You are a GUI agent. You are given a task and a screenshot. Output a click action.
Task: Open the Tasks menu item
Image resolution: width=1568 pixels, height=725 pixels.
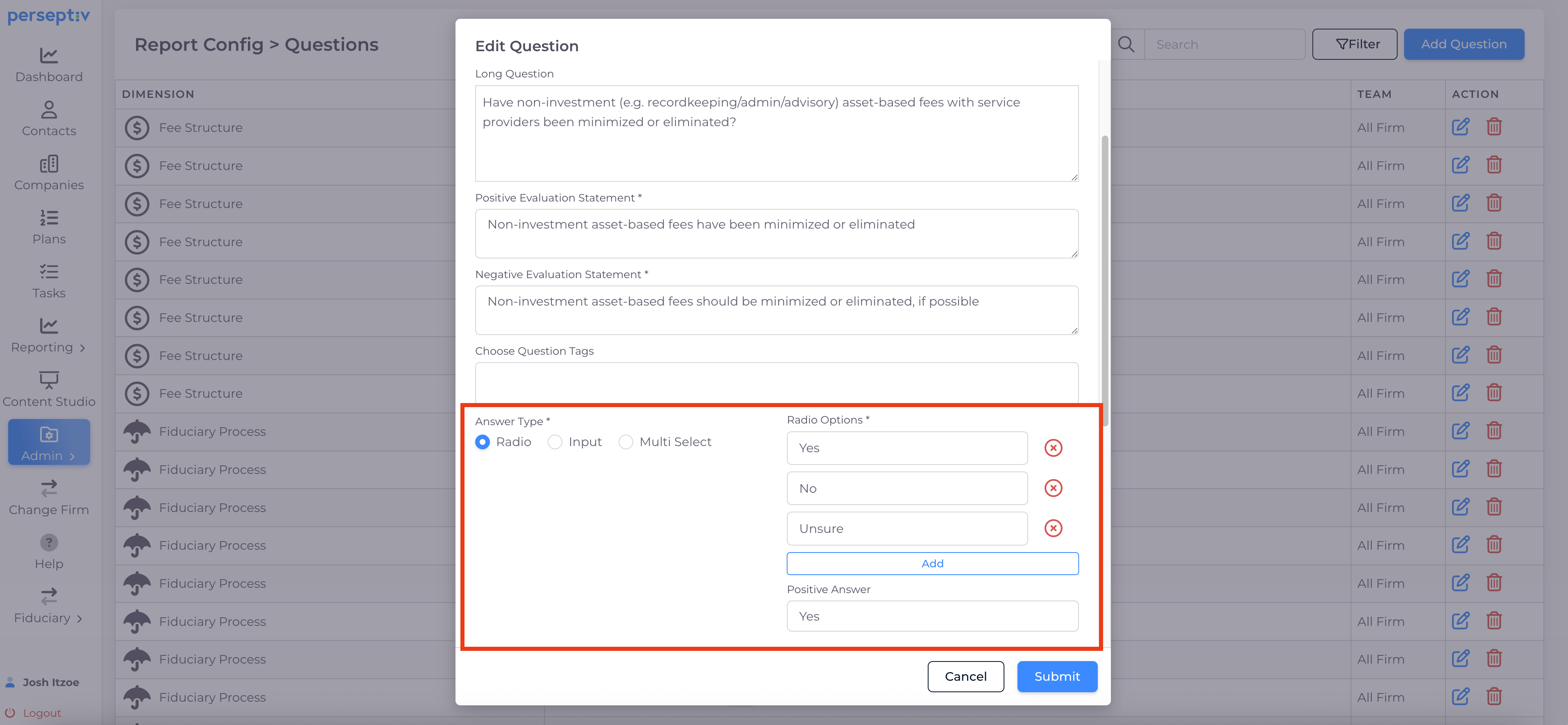tap(49, 281)
